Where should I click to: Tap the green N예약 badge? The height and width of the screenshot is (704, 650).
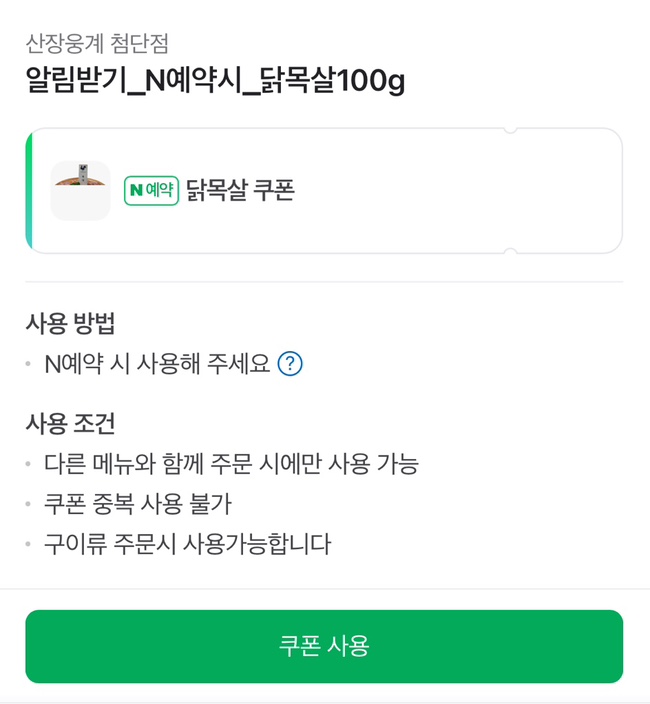coord(151,190)
